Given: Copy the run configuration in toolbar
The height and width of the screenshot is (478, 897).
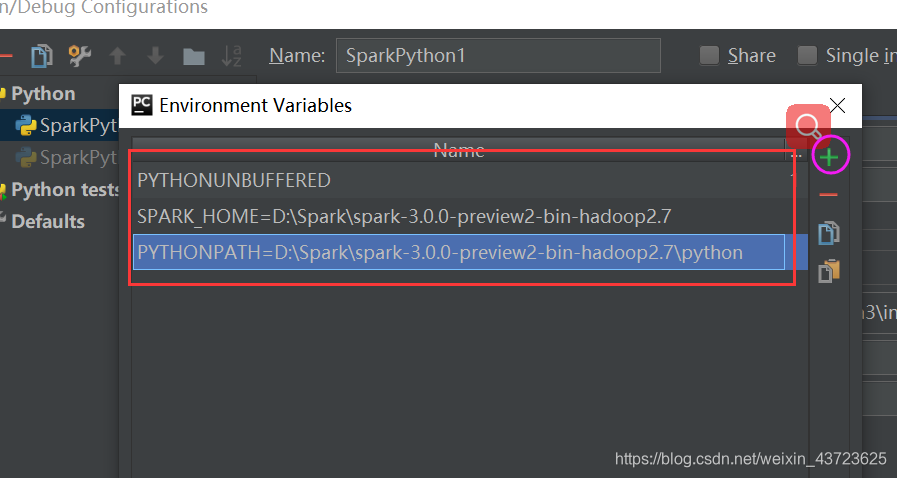Looking at the screenshot, I should click(42, 56).
